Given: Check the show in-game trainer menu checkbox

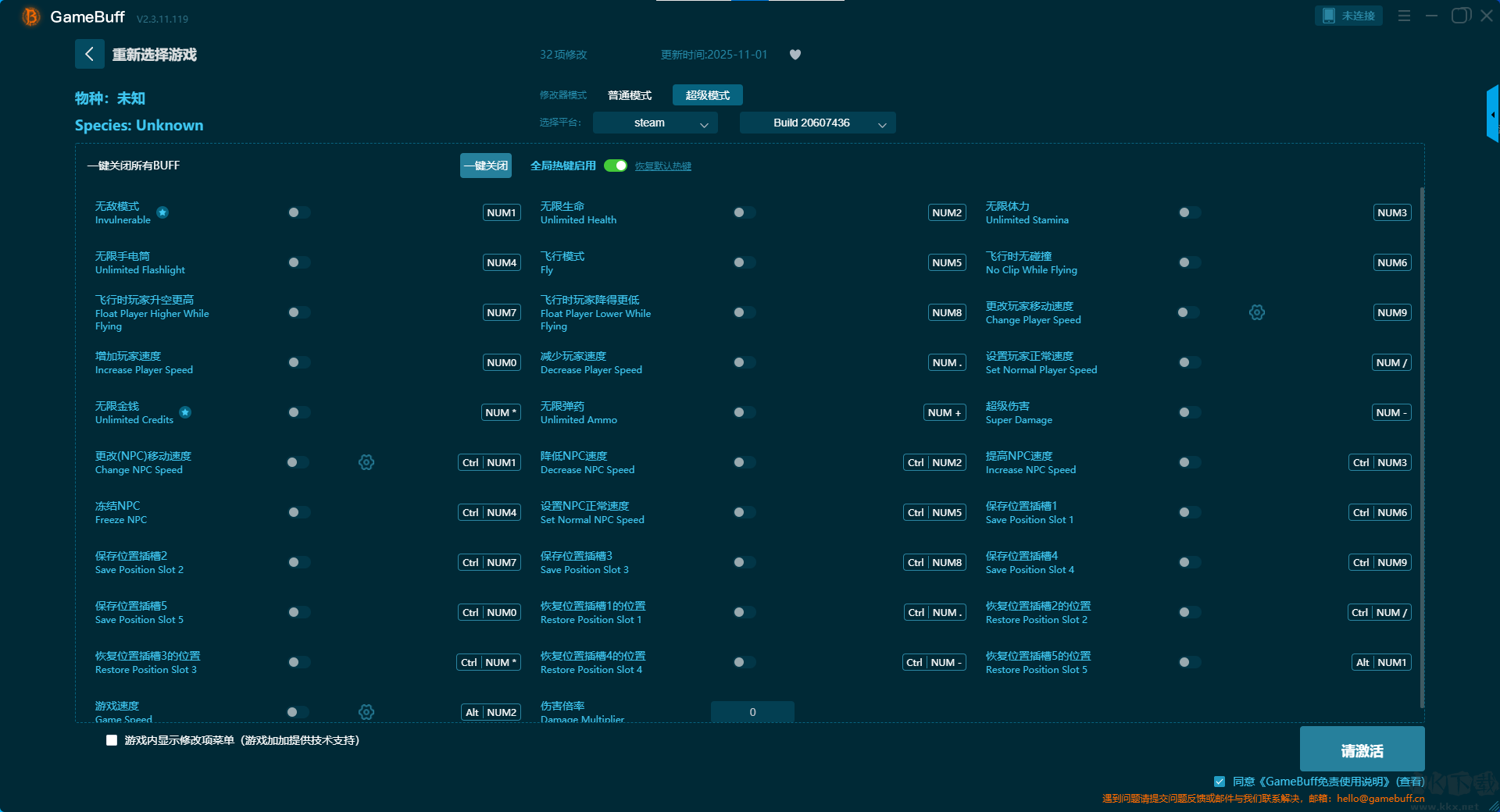Looking at the screenshot, I should click(x=112, y=740).
